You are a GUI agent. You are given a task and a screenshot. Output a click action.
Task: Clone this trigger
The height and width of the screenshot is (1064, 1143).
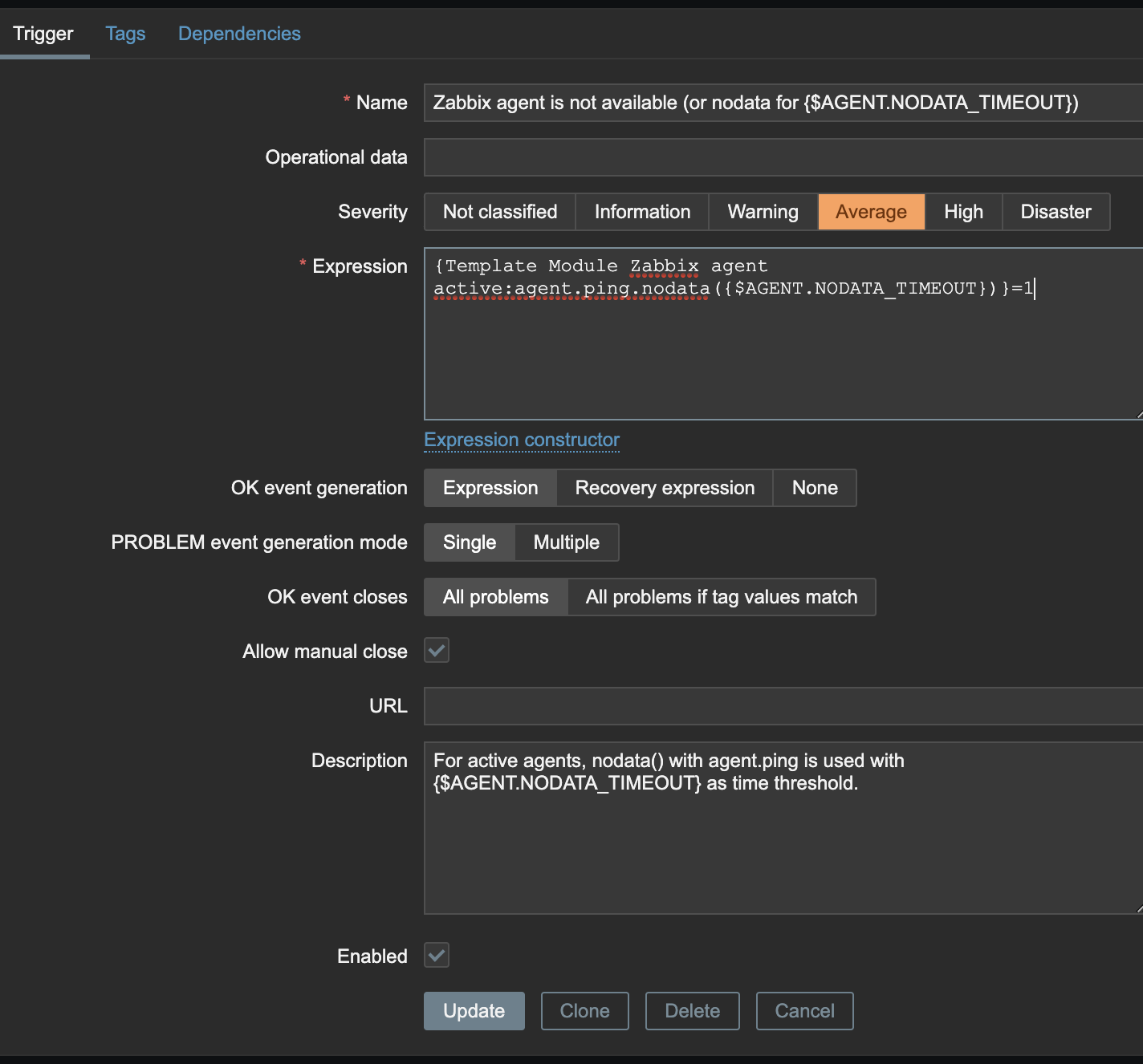click(584, 1011)
